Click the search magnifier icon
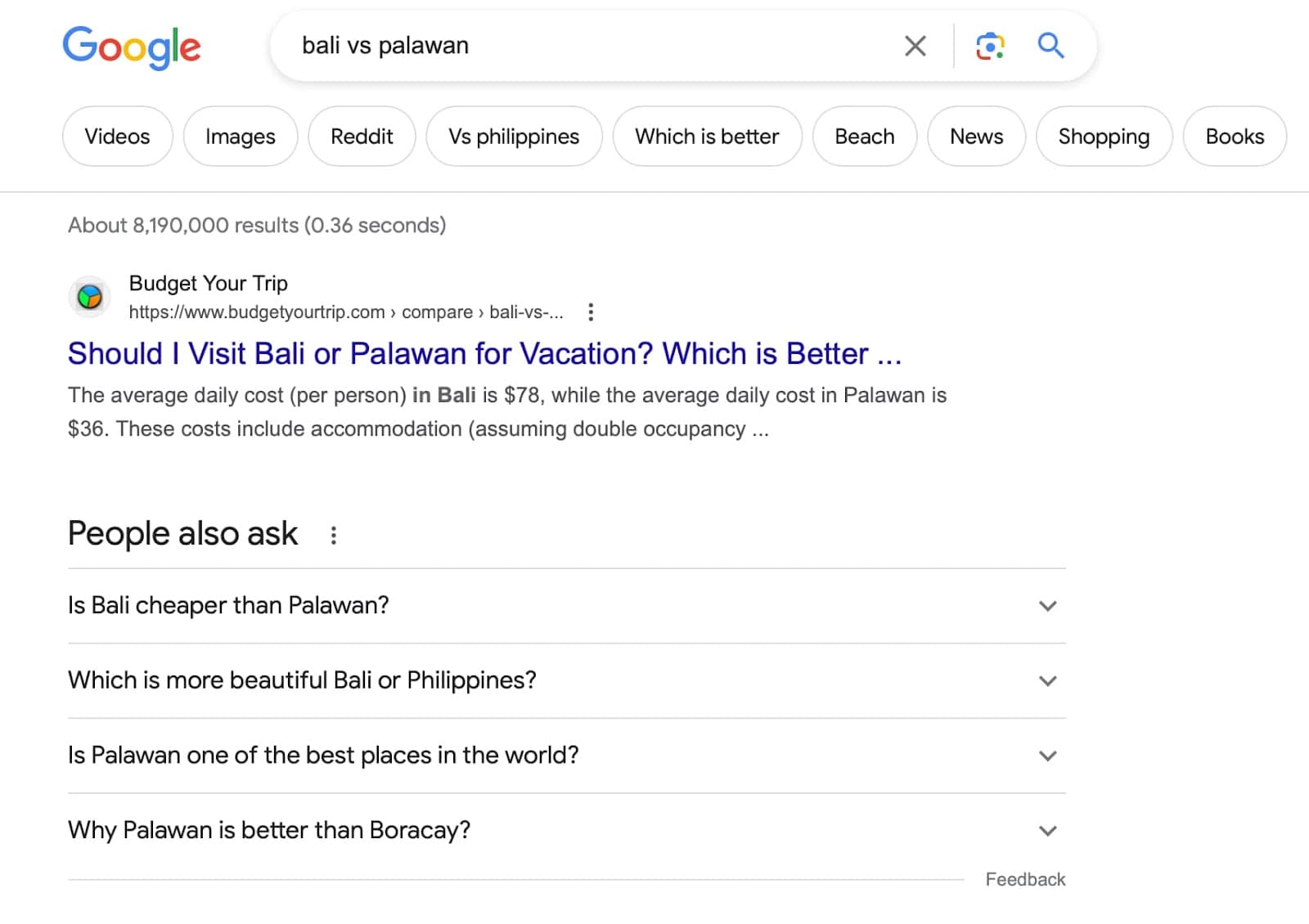The image size is (1309, 924). [x=1050, y=47]
